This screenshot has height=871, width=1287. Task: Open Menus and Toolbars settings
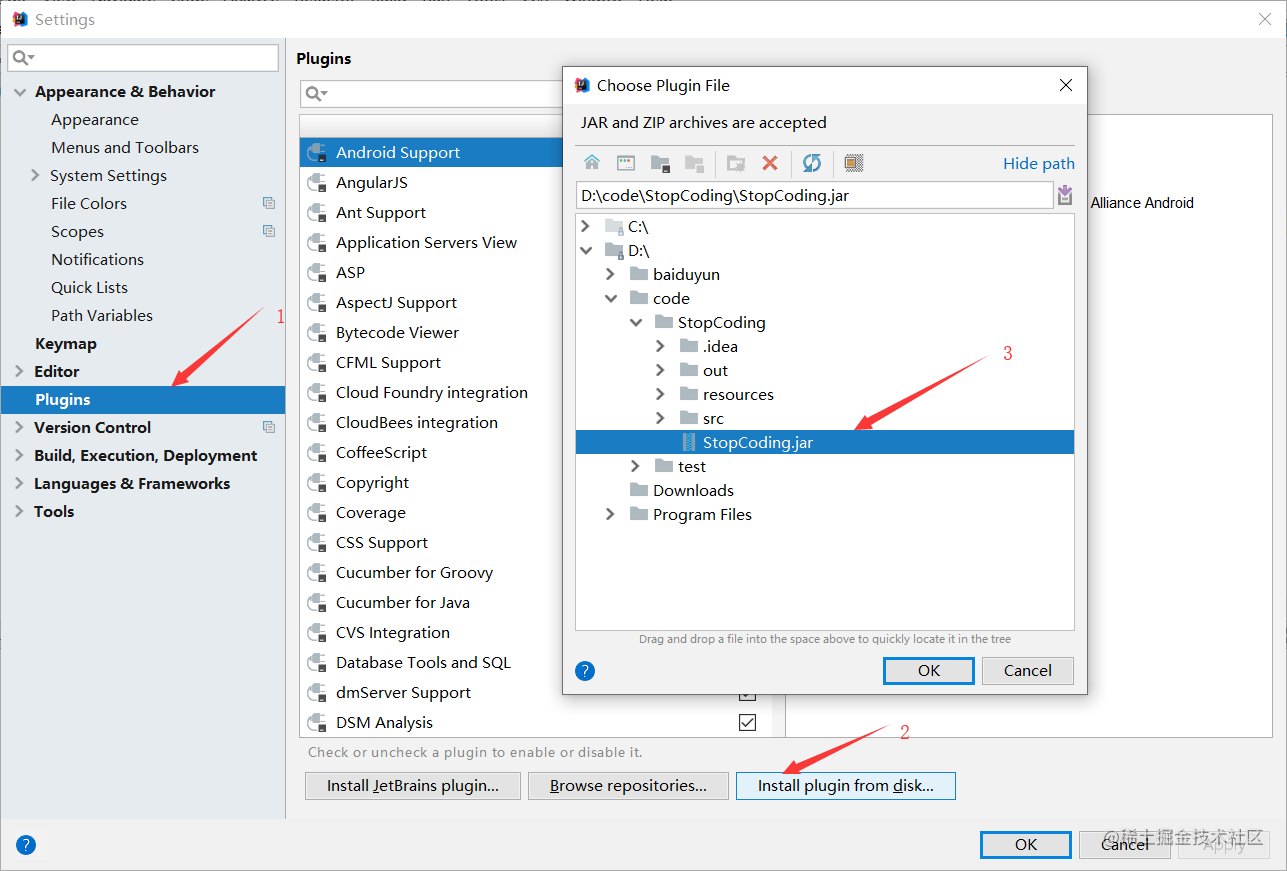[125, 147]
